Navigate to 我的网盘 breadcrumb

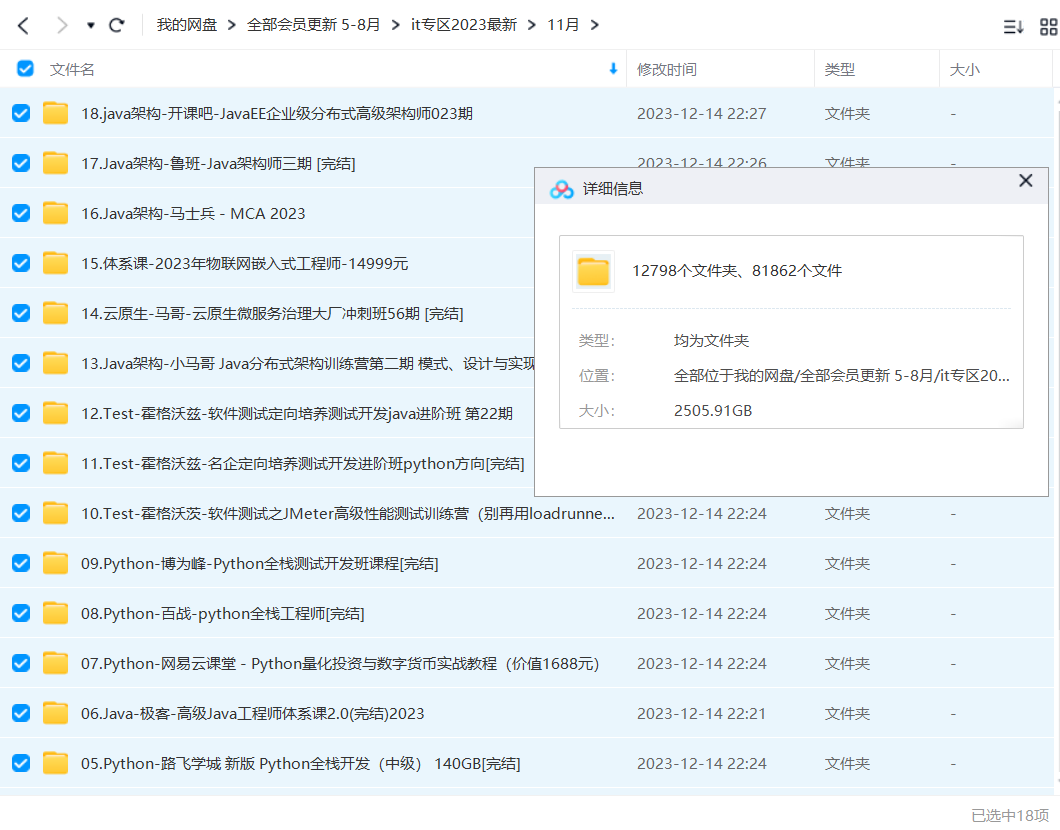tap(186, 25)
